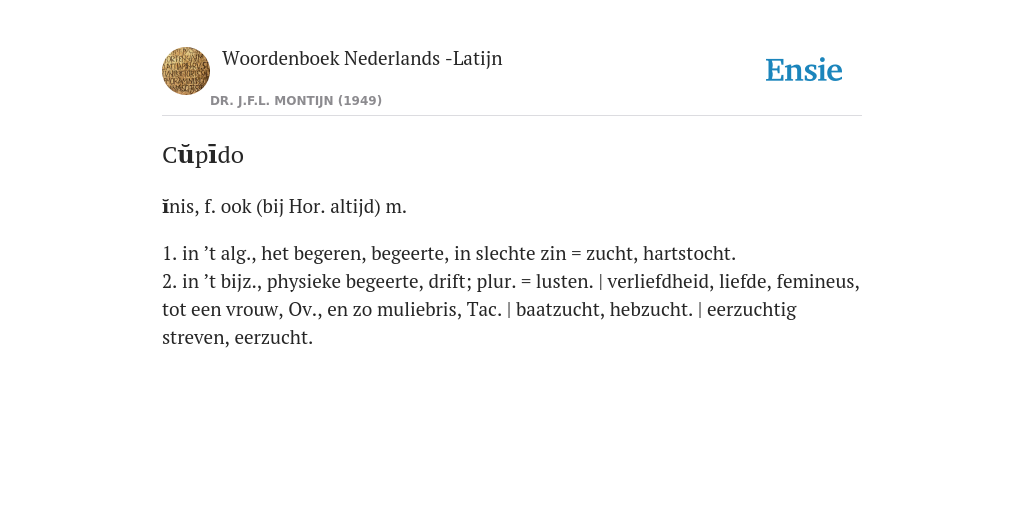Click the word hebzucht in the definition
This screenshot has height=512, width=1024.
click(x=648, y=310)
